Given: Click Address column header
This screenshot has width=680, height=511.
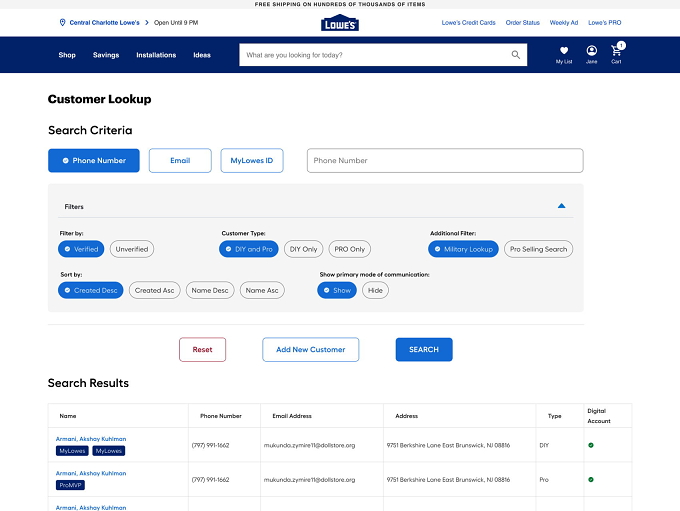Looking at the screenshot, I should click(x=406, y=416).
